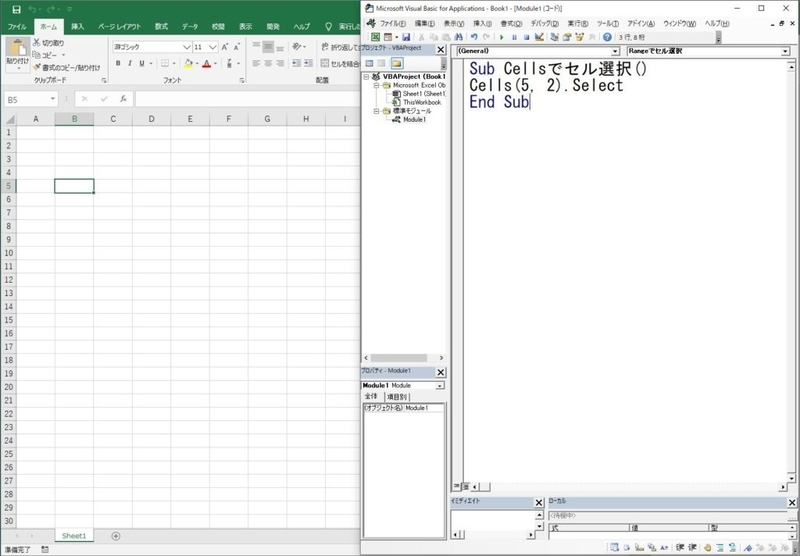Image resolution: width=800 pixels, height=556 pixels.
Task: Click the Excel save icon in the title bar
Action: pos(16,9)
